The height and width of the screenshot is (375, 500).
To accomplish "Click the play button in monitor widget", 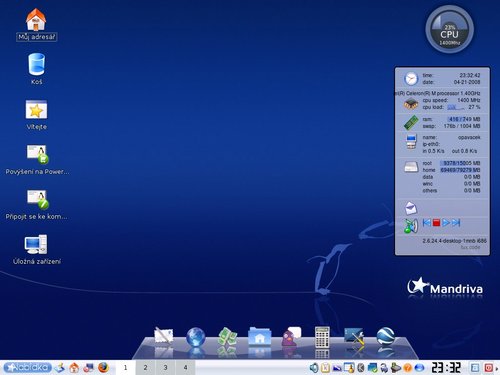I will coord(446,223).
